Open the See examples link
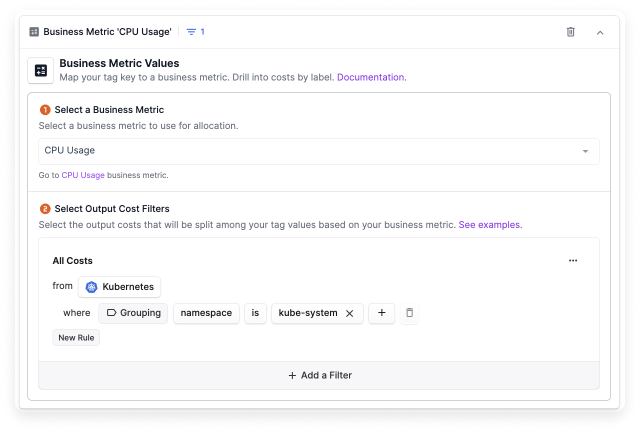The width and height of the screenshot is (640, 432). [489, 225]
